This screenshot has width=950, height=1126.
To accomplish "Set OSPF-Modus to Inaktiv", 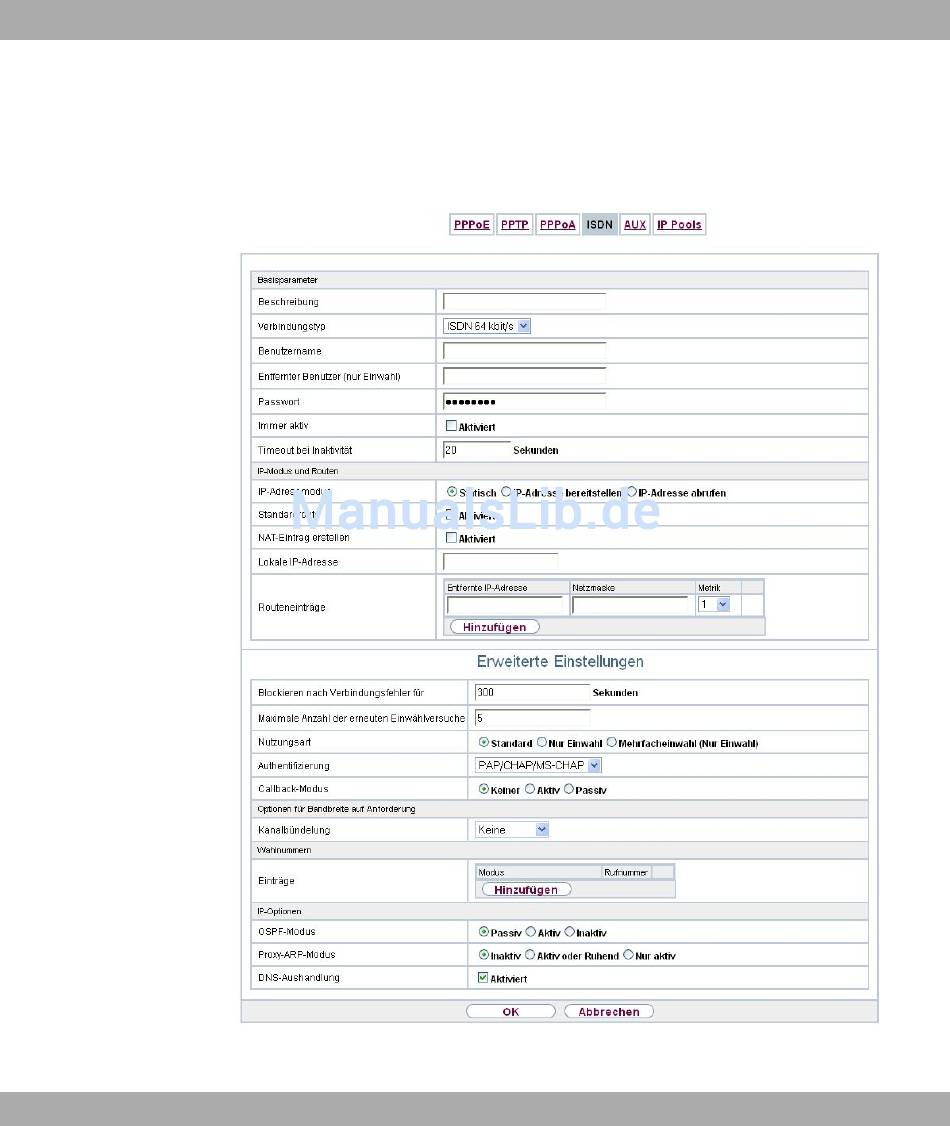I will 569,931.
